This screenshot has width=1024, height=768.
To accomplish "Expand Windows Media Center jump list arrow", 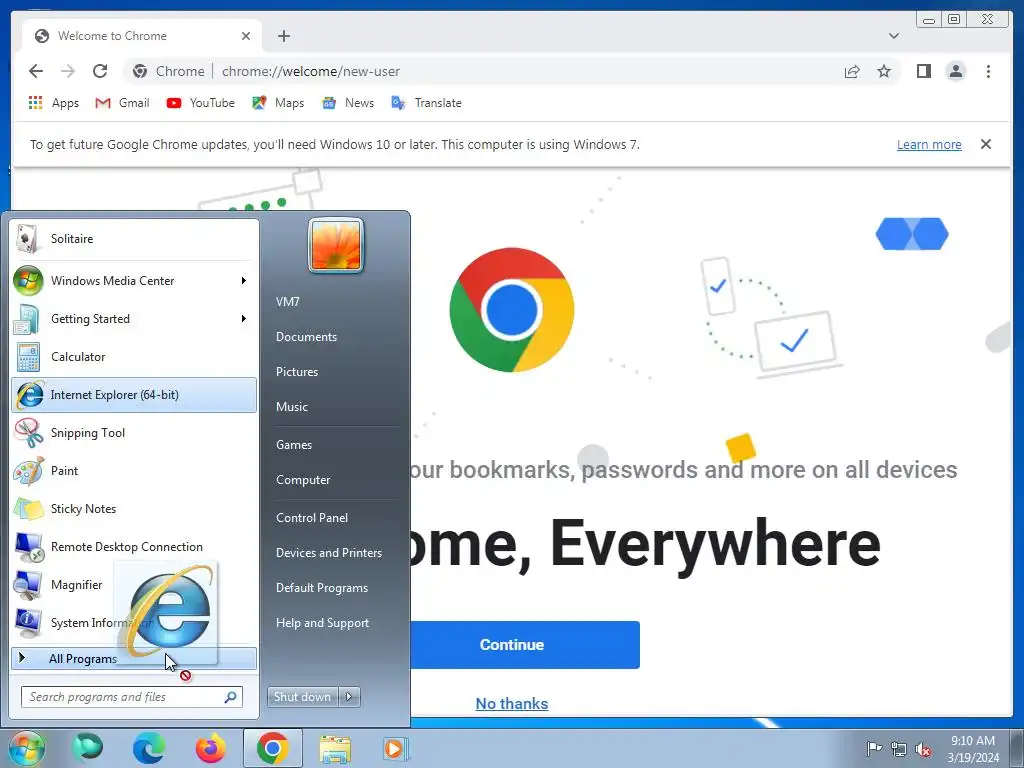I will [x=244, y=281].
